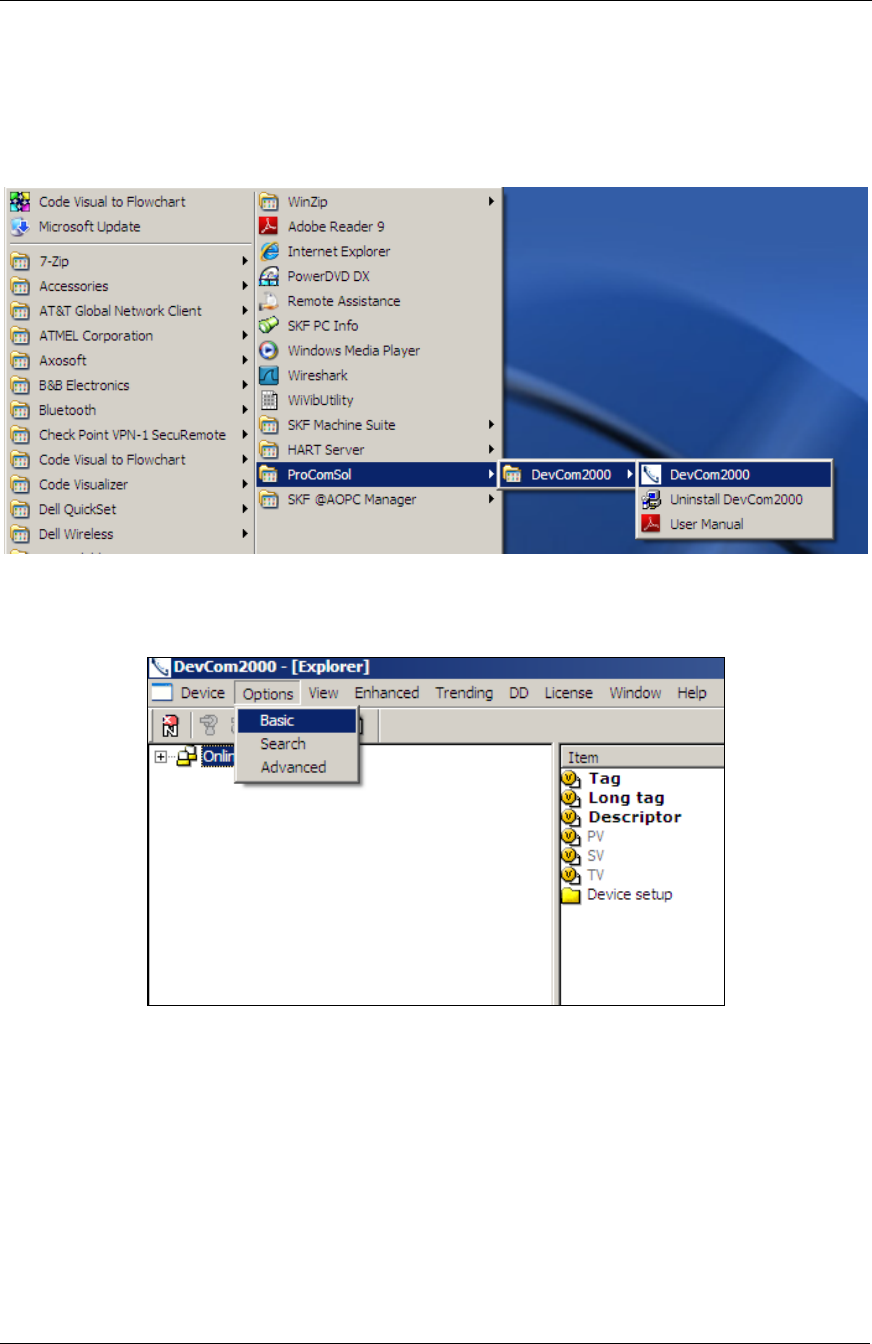872x1344 pixels.
Task: Open the License menu
Action: (568, 693)
